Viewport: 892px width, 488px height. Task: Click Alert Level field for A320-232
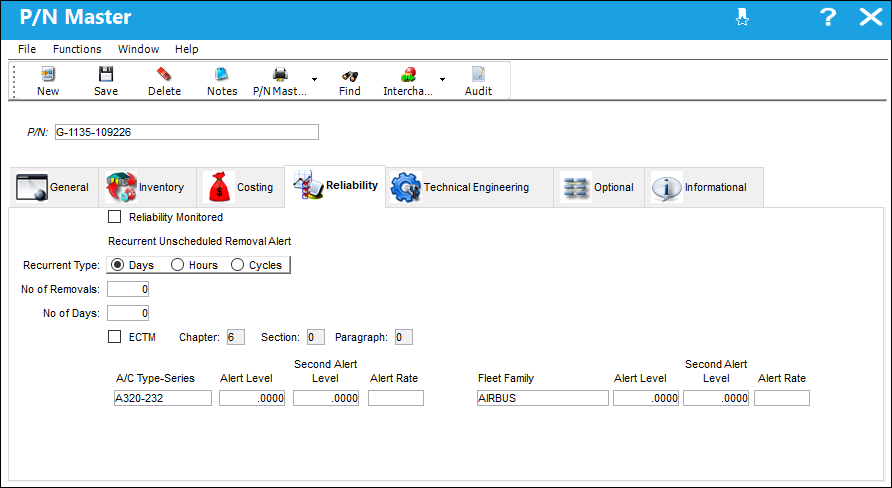(x=252, y=398)
